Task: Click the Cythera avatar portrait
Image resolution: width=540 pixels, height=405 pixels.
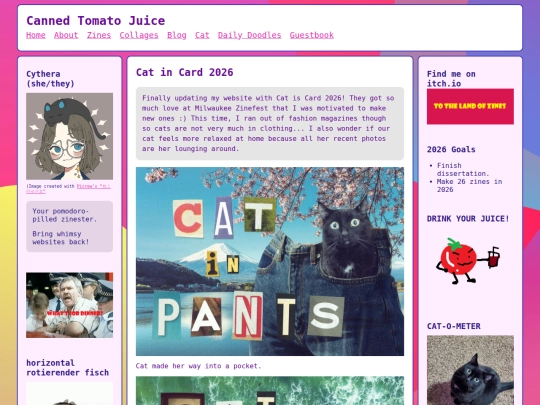Action: [70, 136]
